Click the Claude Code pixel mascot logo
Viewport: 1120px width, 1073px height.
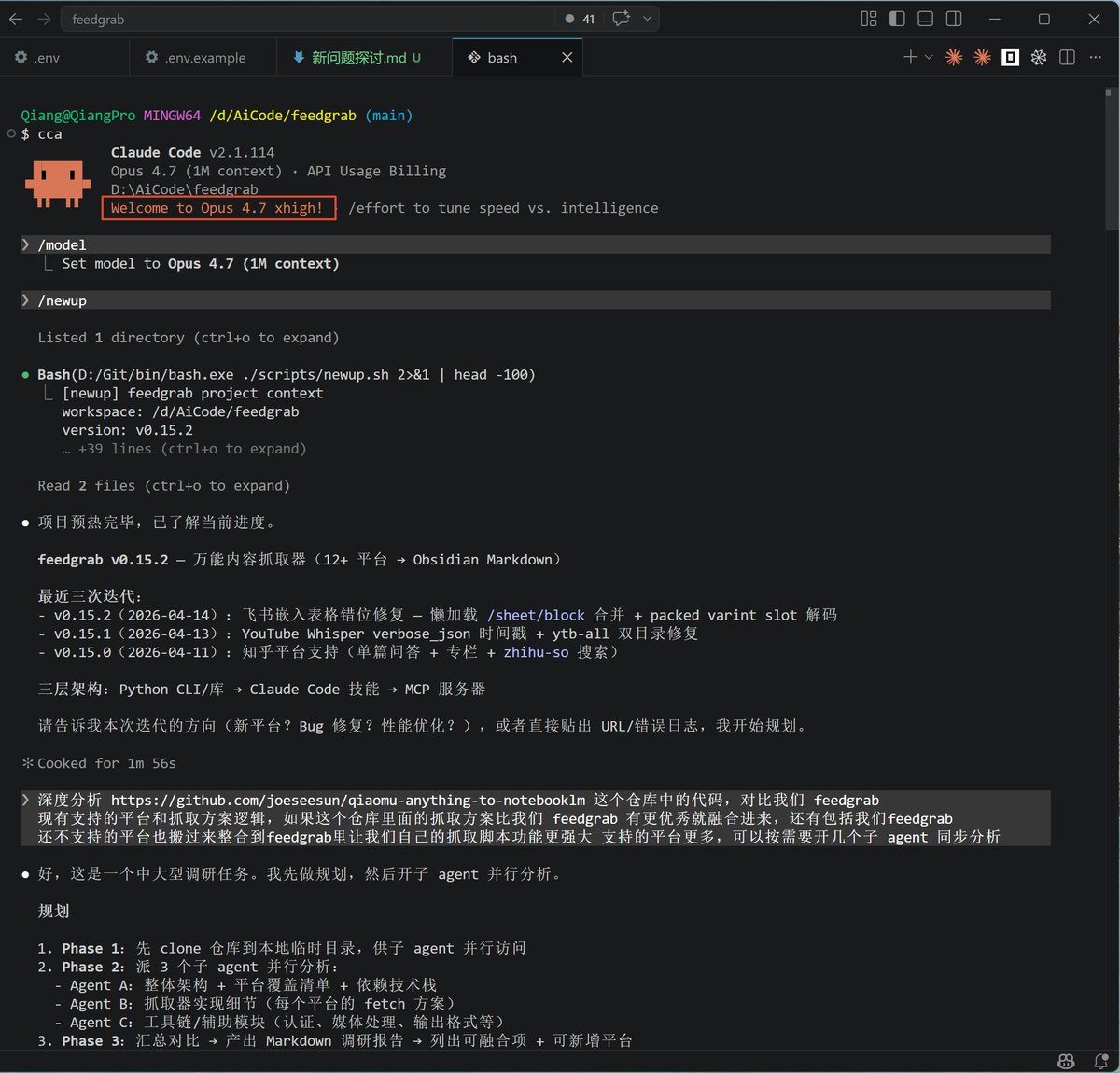(58, 183)
